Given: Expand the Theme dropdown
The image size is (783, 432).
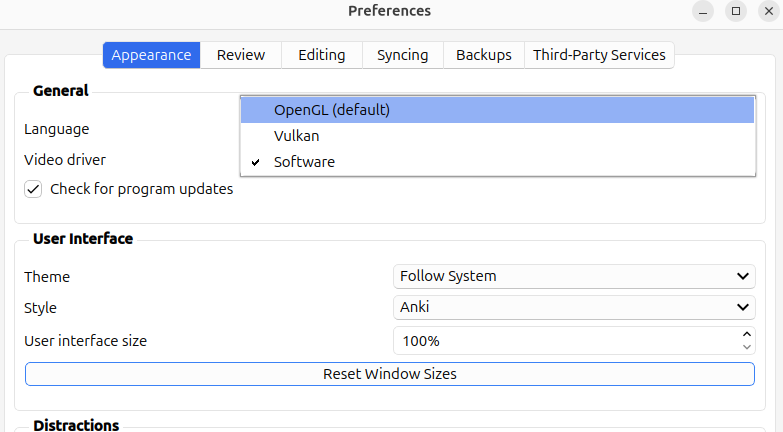Looking at the screenshot, I should tap(573, 276).
